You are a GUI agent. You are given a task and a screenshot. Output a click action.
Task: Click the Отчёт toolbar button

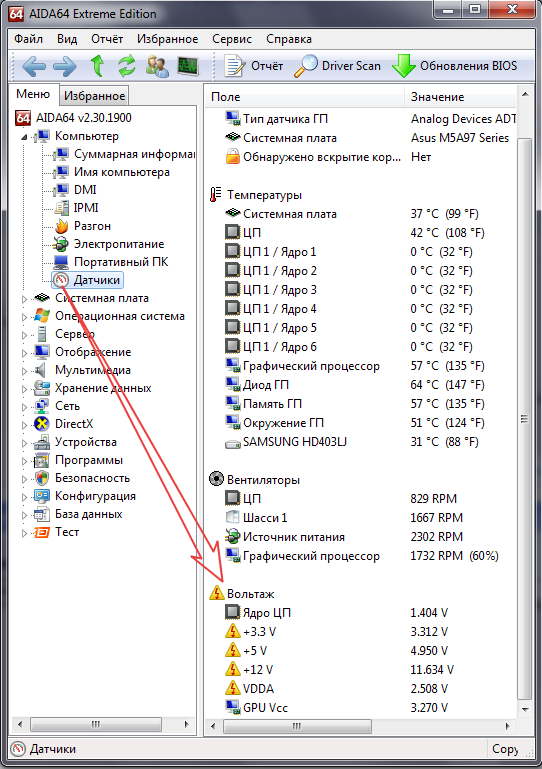coord(254,66)
